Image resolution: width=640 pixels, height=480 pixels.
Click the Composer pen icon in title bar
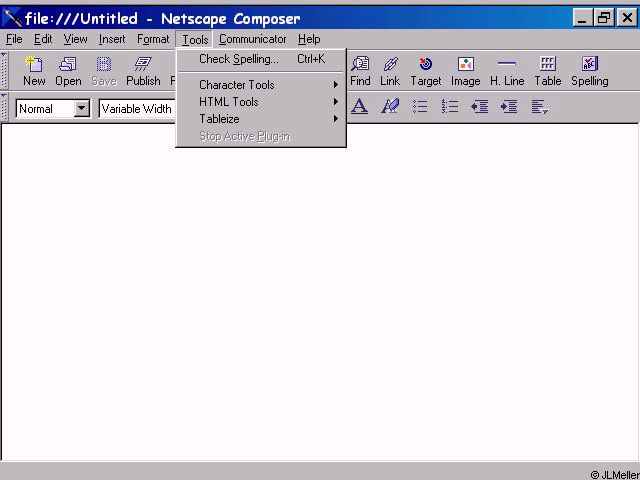(11, 18)
